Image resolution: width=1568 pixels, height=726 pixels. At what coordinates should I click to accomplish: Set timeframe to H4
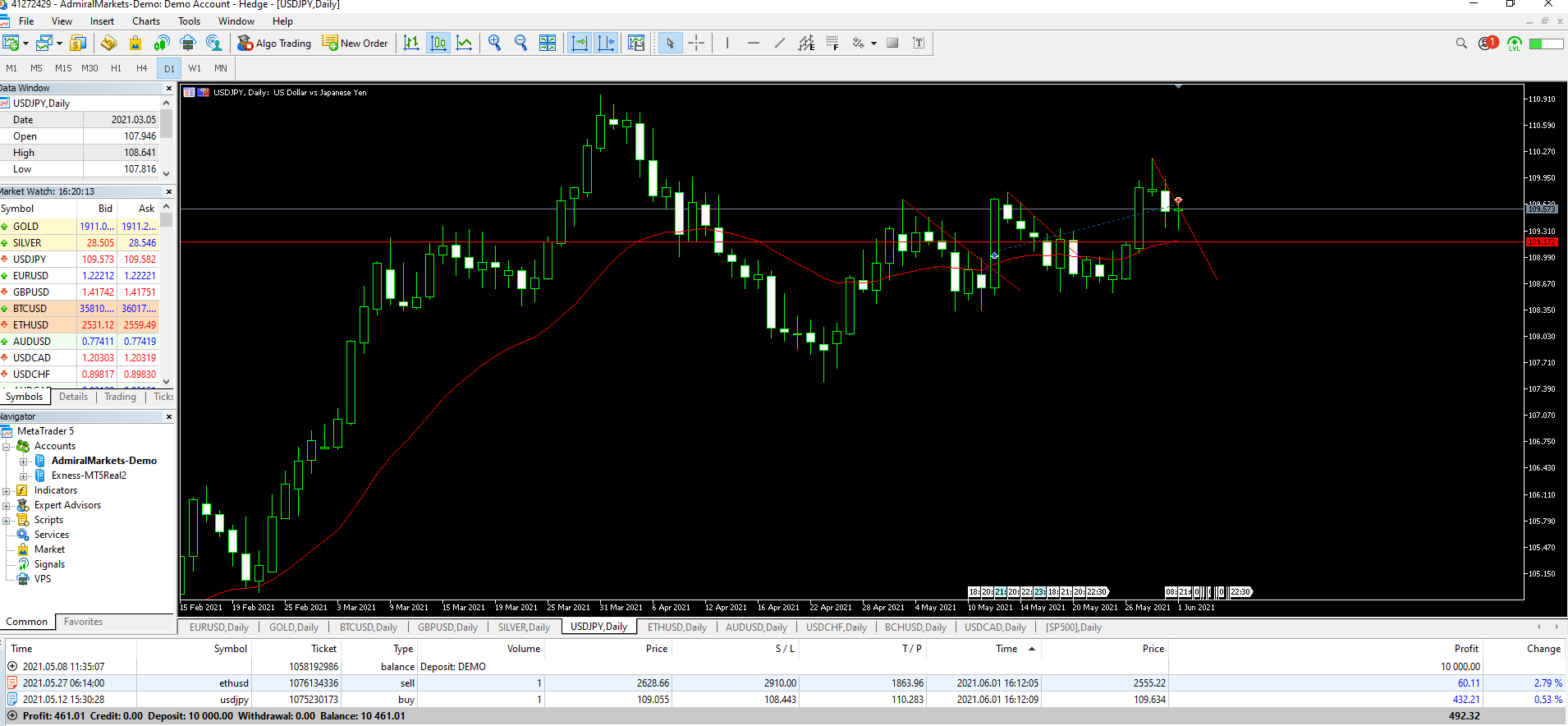point(142,68)
